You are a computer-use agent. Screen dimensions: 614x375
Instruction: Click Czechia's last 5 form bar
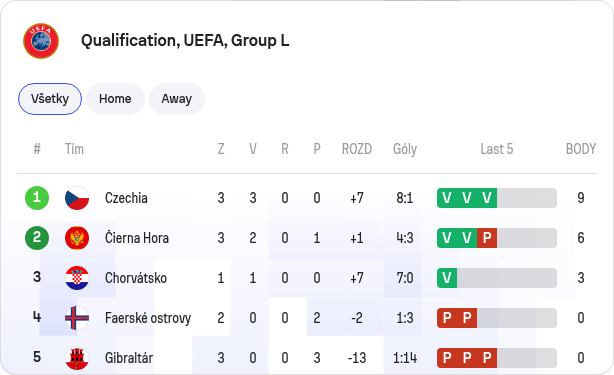497,198
